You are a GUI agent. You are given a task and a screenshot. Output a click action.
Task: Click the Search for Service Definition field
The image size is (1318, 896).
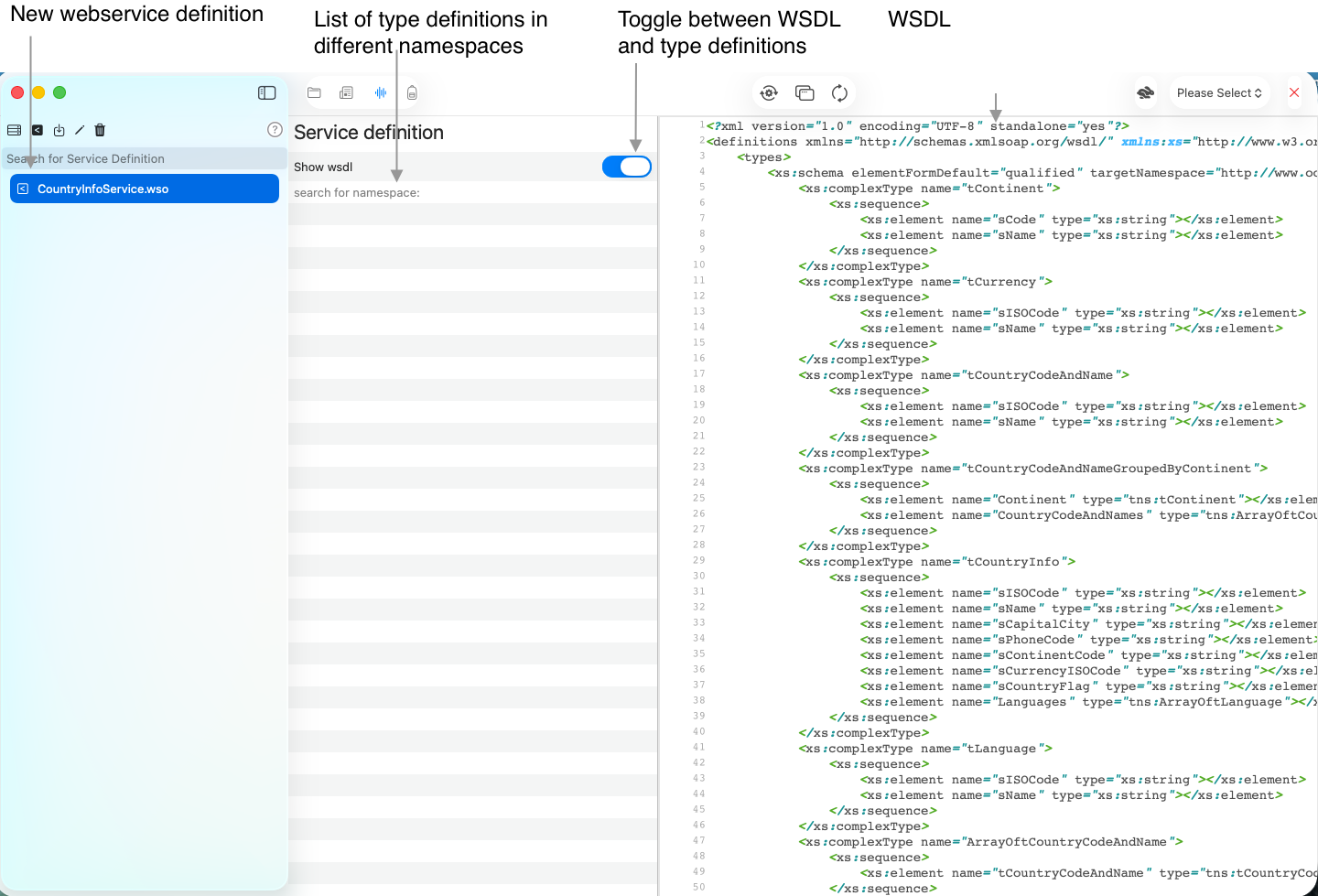click(x=144, y=158)
